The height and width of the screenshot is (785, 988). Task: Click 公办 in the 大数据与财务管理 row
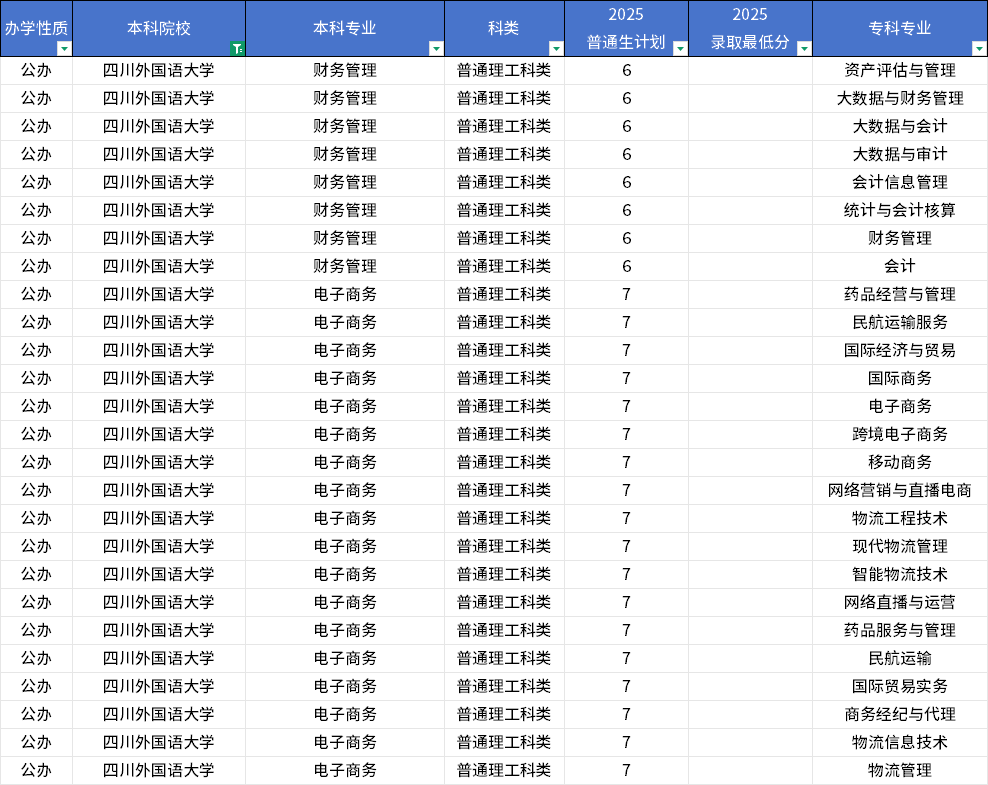click(x=37, y=98)
